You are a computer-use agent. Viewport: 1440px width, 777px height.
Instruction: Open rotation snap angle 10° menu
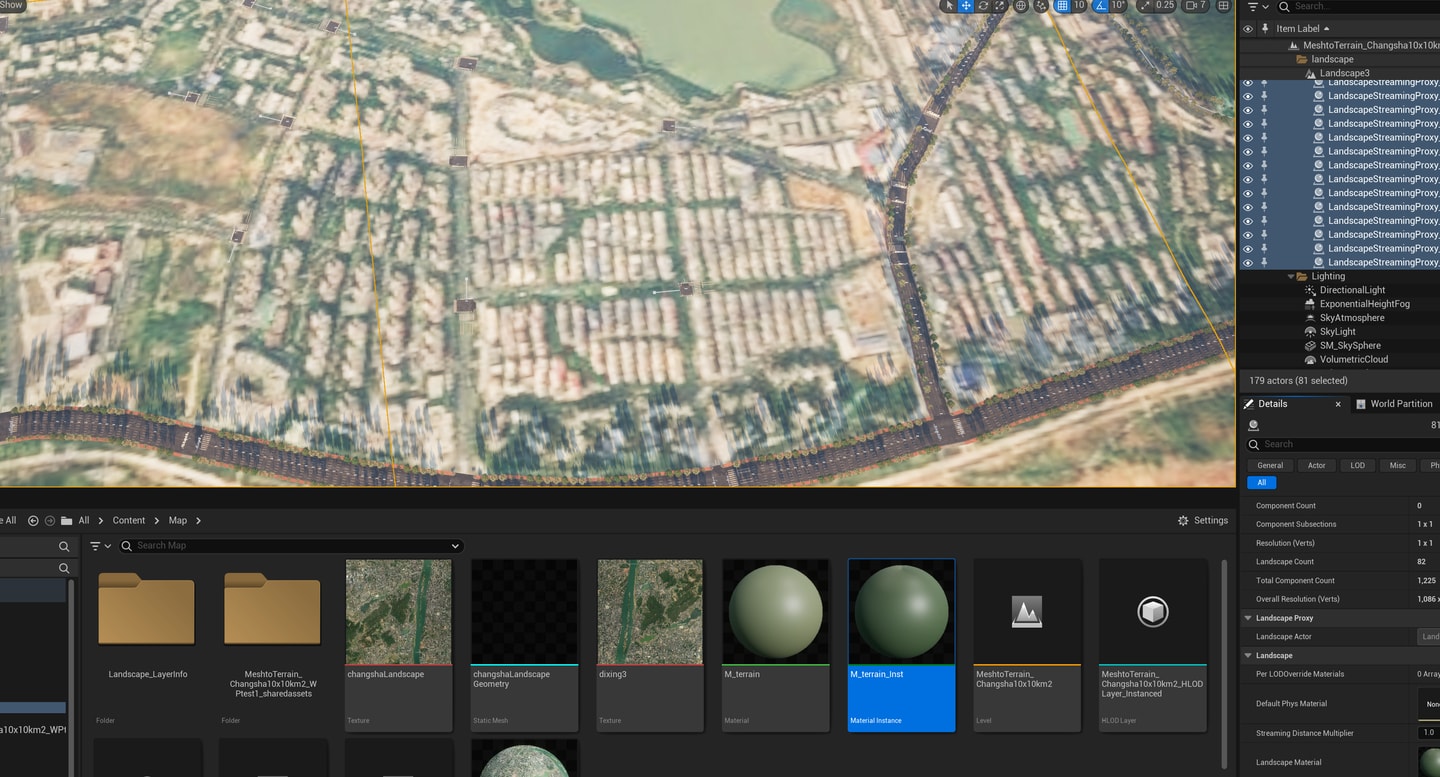[x=1118, y=5]
